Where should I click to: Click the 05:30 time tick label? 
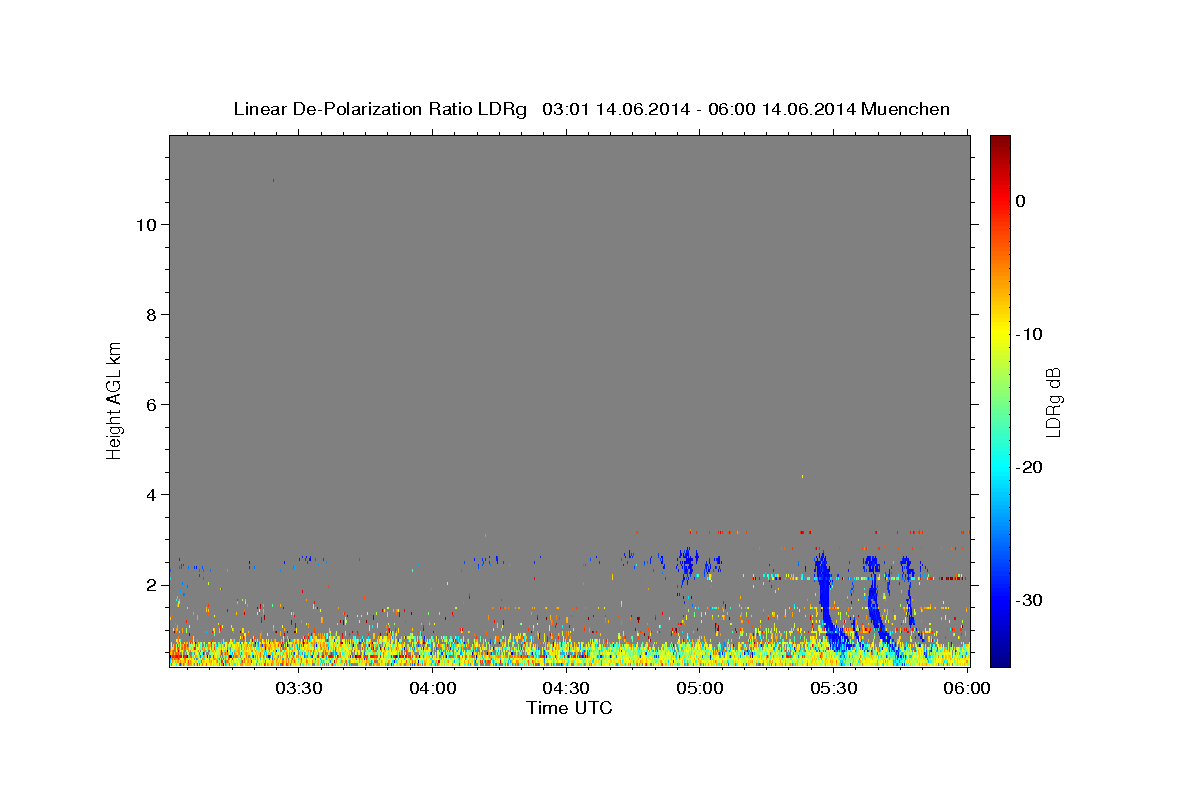[x=834, y=689]
